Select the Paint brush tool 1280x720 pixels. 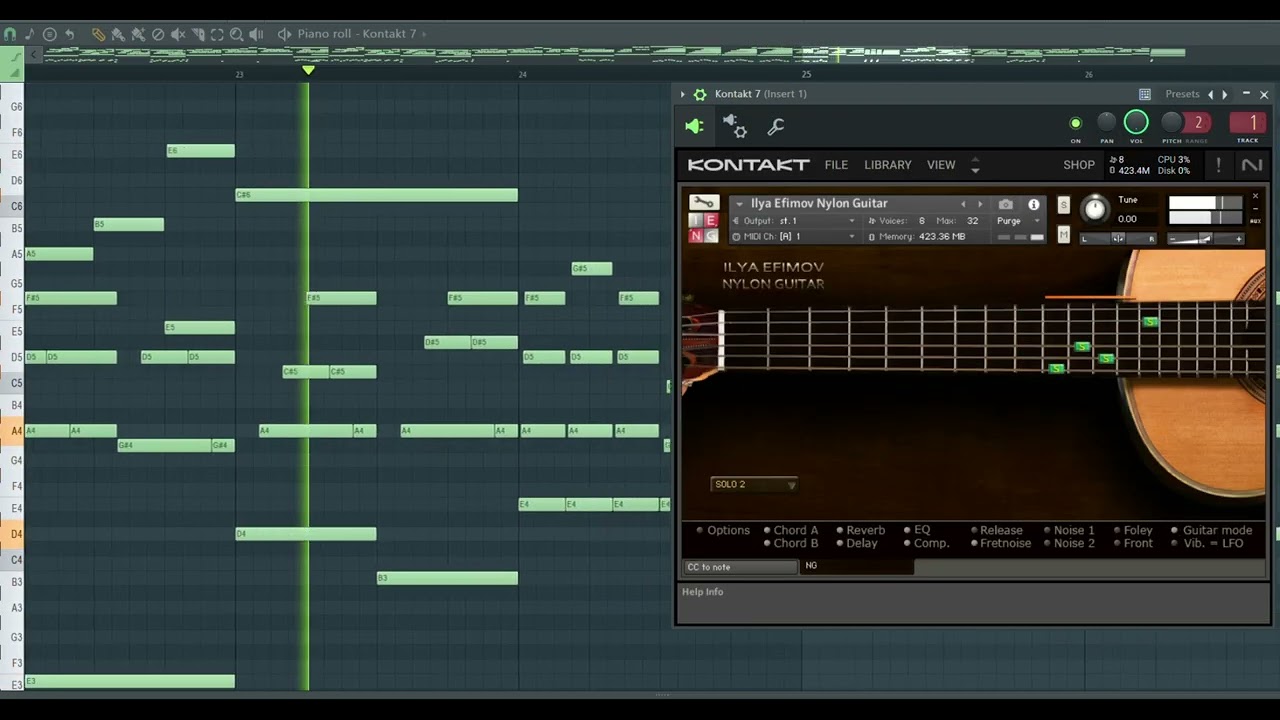(118, 34)
